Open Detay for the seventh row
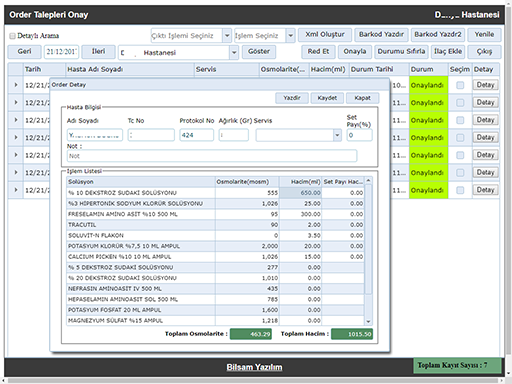512x384 pixels. click(x=485, y=190)
